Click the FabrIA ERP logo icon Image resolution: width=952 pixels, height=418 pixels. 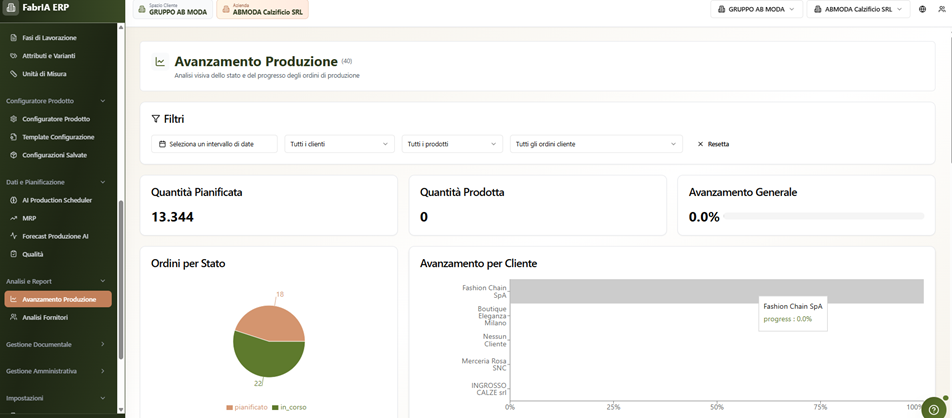coord(12,9)
